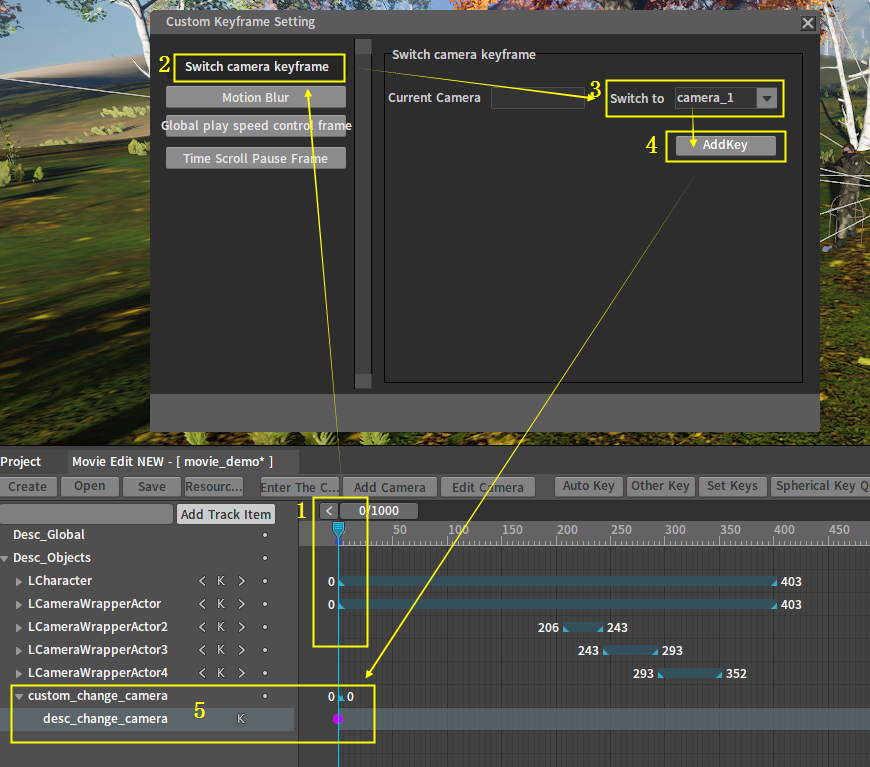Toggle the dot on custom_change_camera track
Viewport: 870px width, 767px height.
[265, 696]
